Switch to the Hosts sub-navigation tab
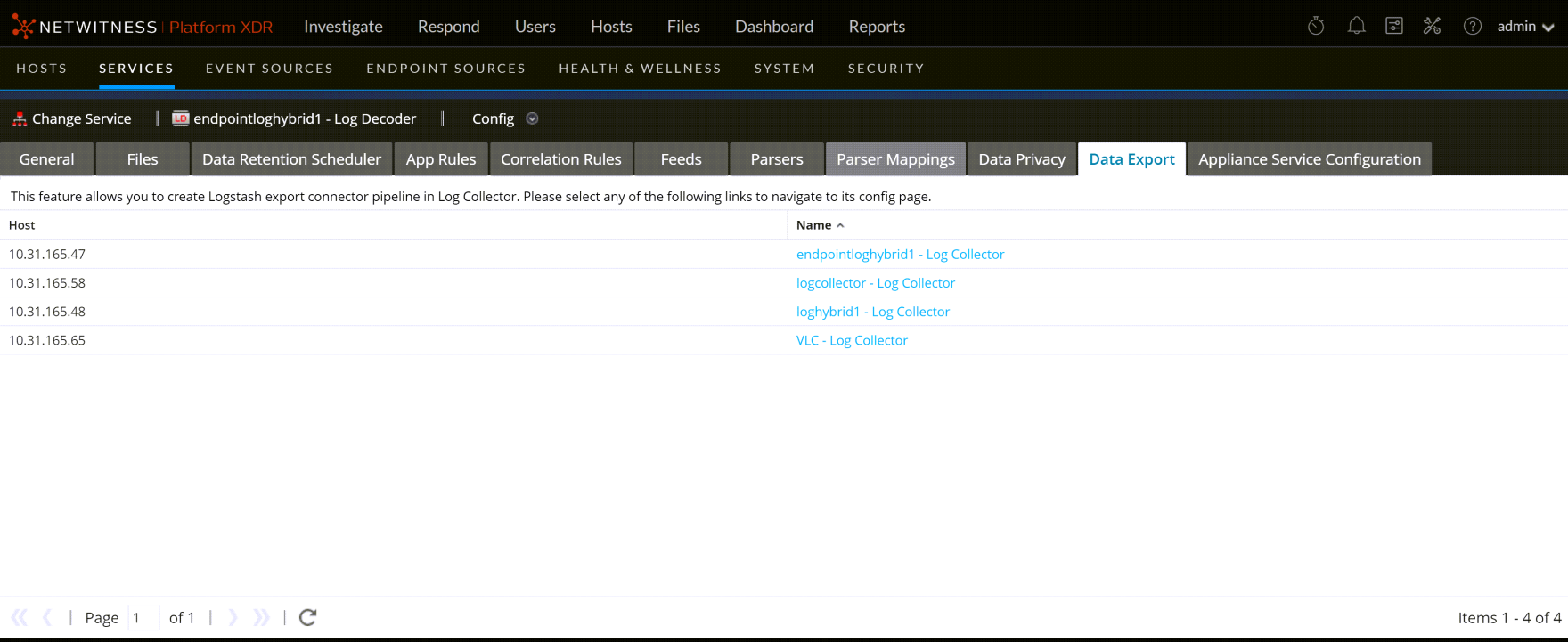Image resolution: width=1568 pixels, height=642 pixels. coord(42,69)
